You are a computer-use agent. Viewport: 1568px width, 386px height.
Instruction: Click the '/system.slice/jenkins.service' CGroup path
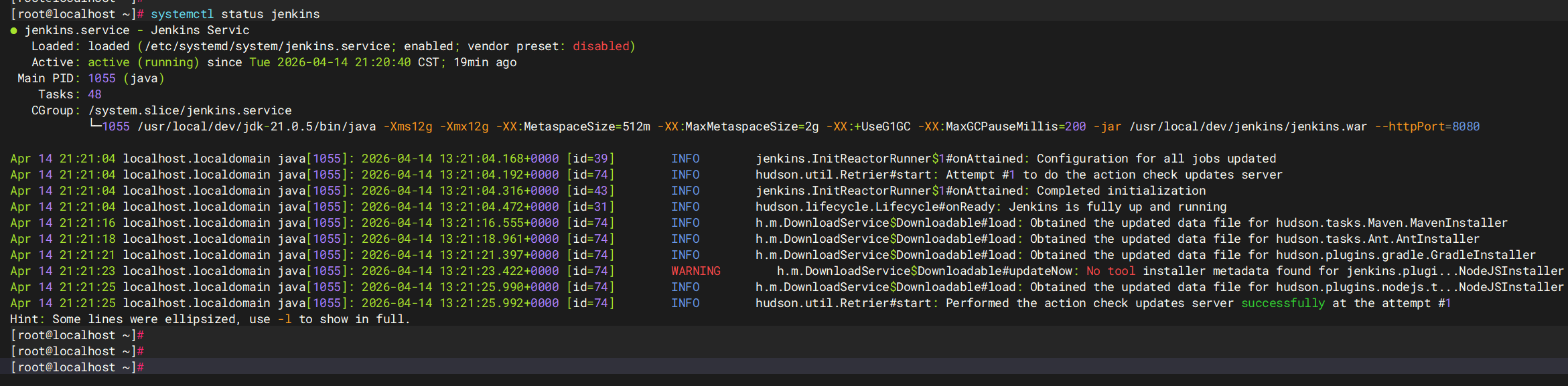190,110
